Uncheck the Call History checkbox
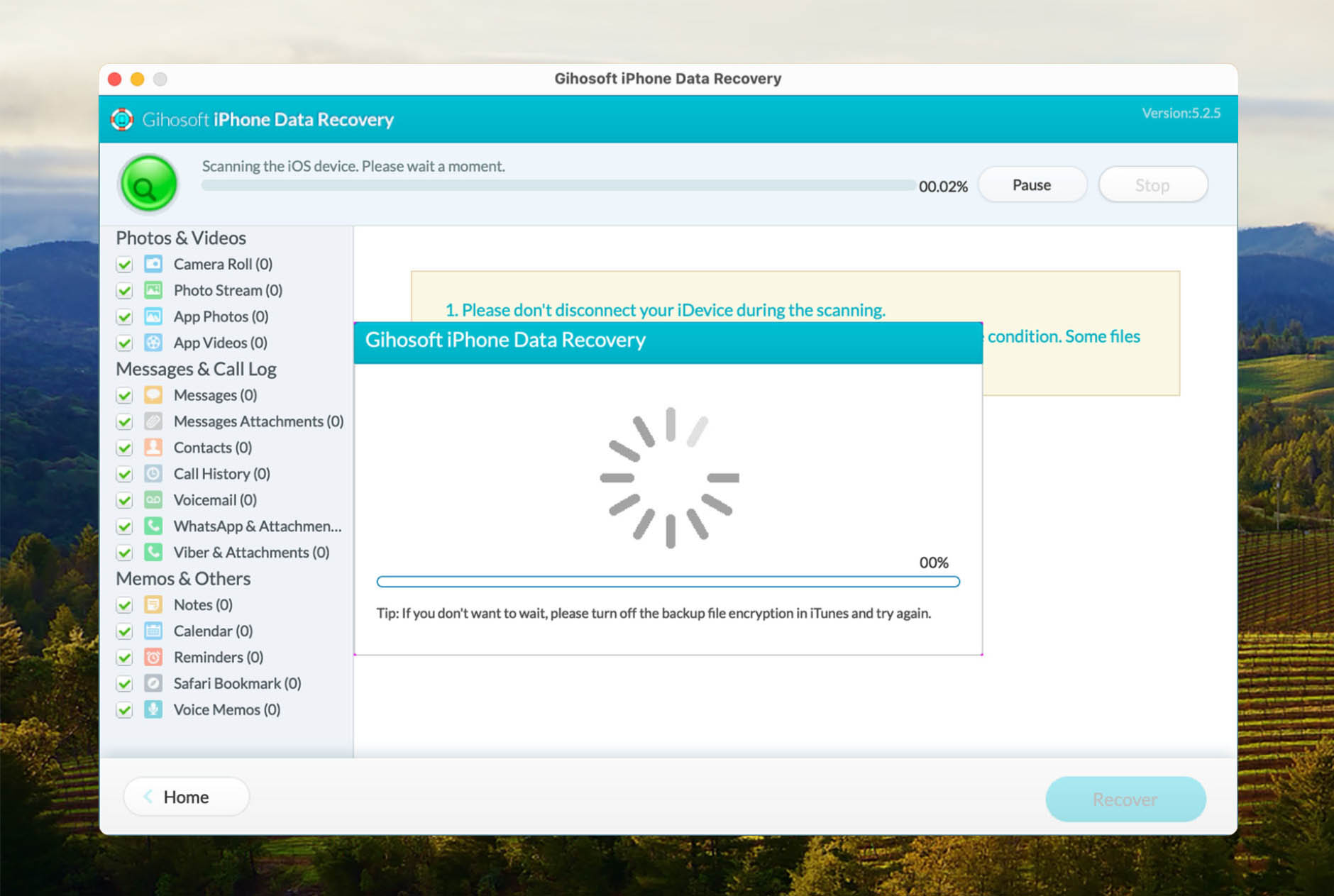Image resolution: width=1334 pixels, height=896 pixels. (x=124, y=474)
